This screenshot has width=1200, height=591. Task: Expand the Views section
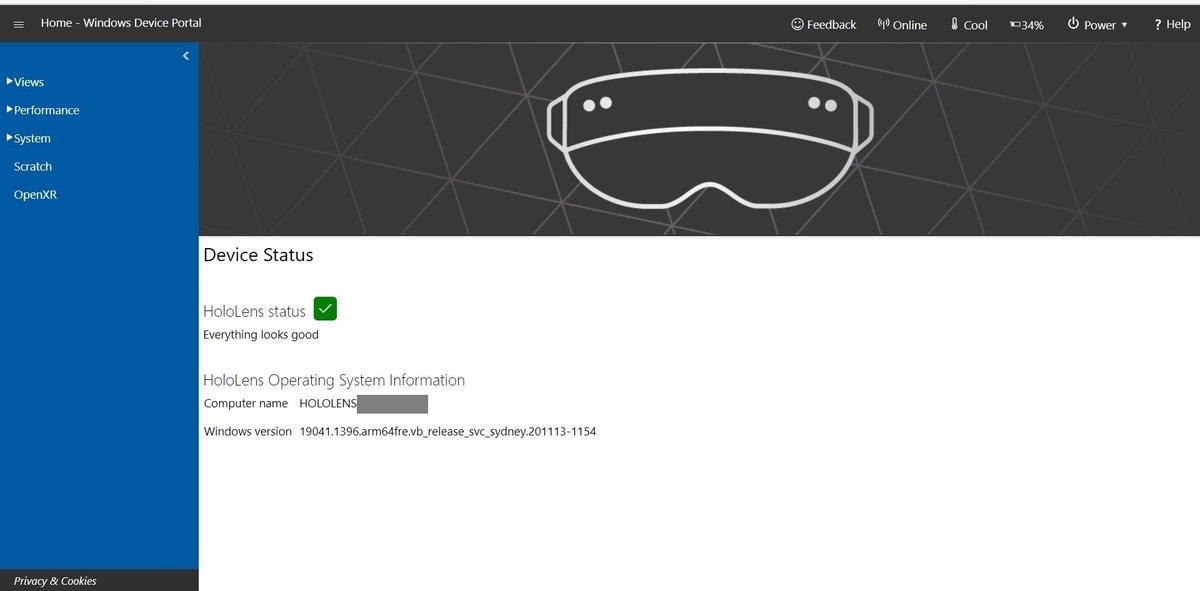(x=25, y=82)
